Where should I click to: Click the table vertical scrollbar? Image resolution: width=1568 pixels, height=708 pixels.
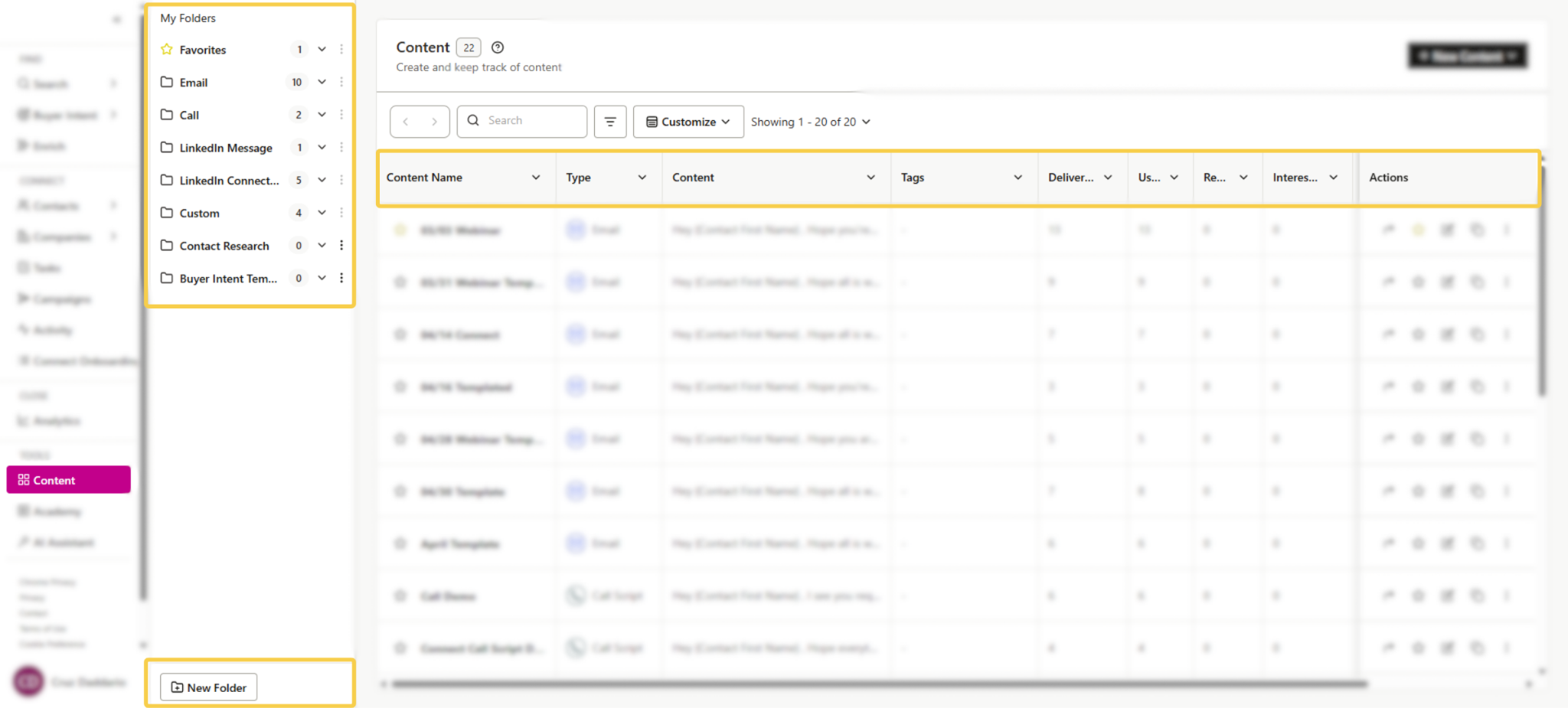coord(1541,281)
